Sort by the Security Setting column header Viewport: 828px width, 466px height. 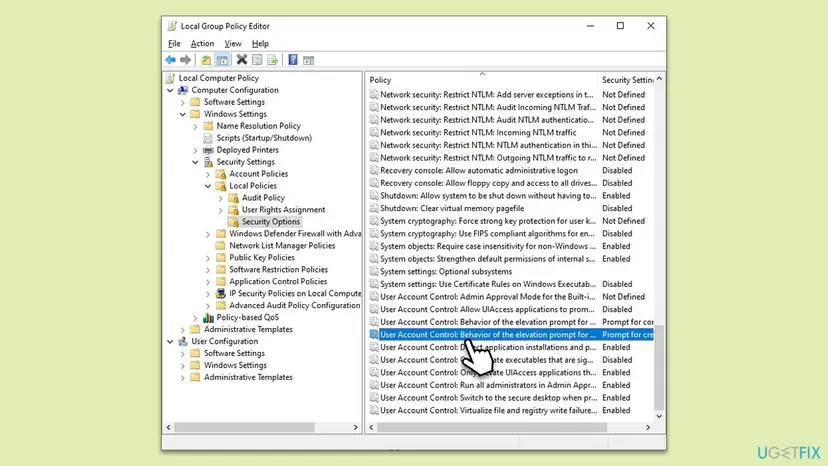[627, 80]
